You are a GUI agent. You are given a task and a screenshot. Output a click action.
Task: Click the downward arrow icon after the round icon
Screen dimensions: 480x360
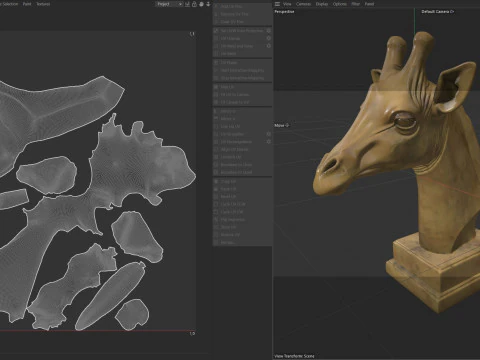208,4
